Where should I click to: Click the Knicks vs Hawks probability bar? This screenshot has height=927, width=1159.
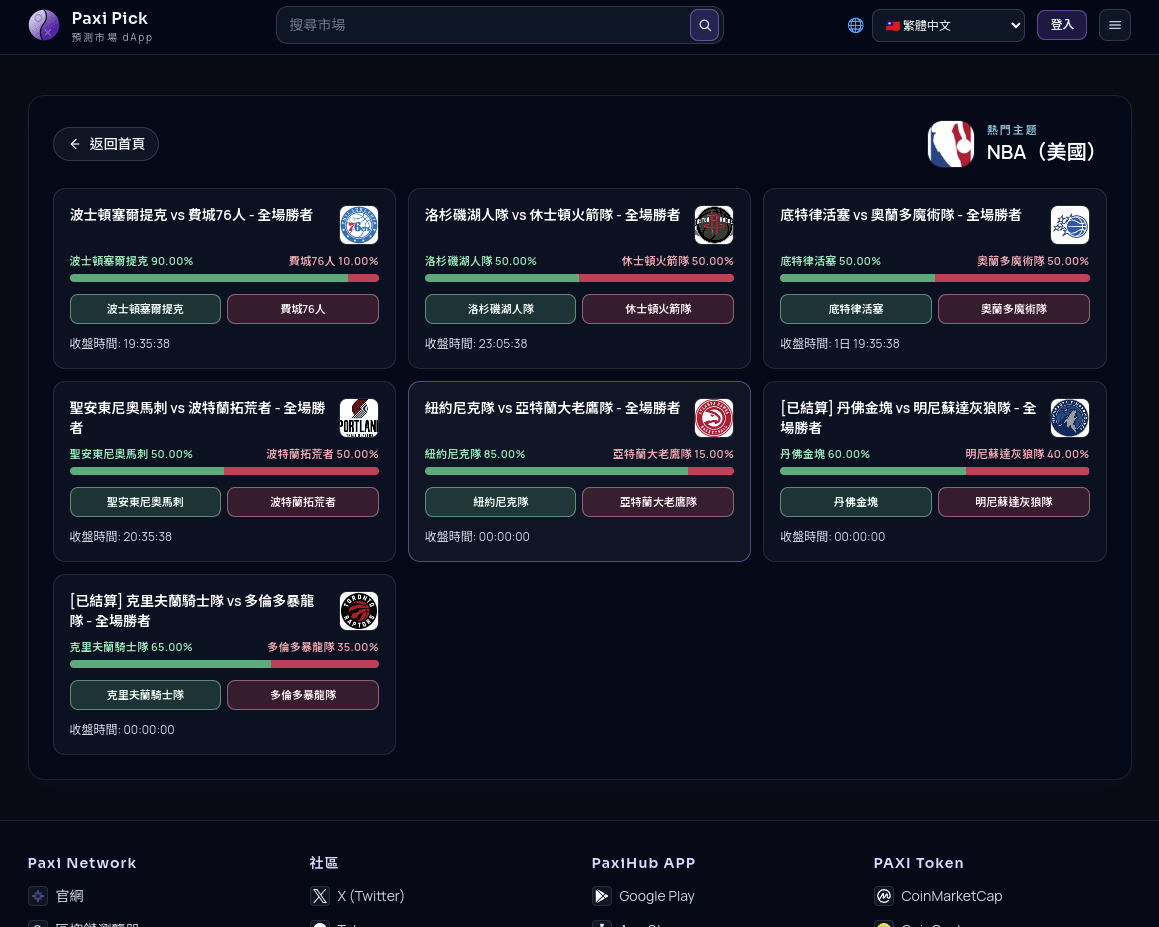(580, 471)
